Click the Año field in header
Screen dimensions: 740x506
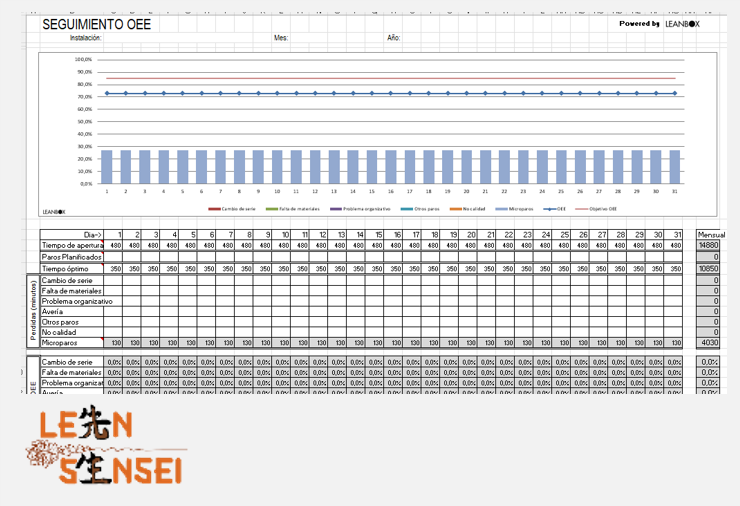click(430, 38)
